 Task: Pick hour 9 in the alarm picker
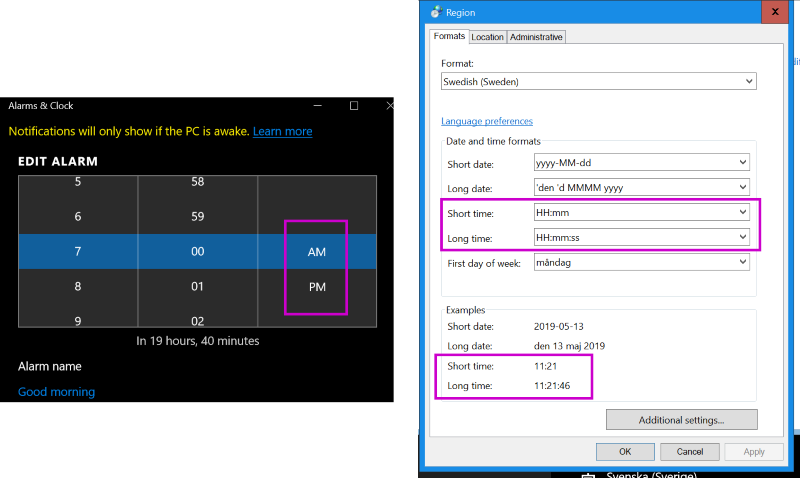pyautogui.click(x=78, y=320)
